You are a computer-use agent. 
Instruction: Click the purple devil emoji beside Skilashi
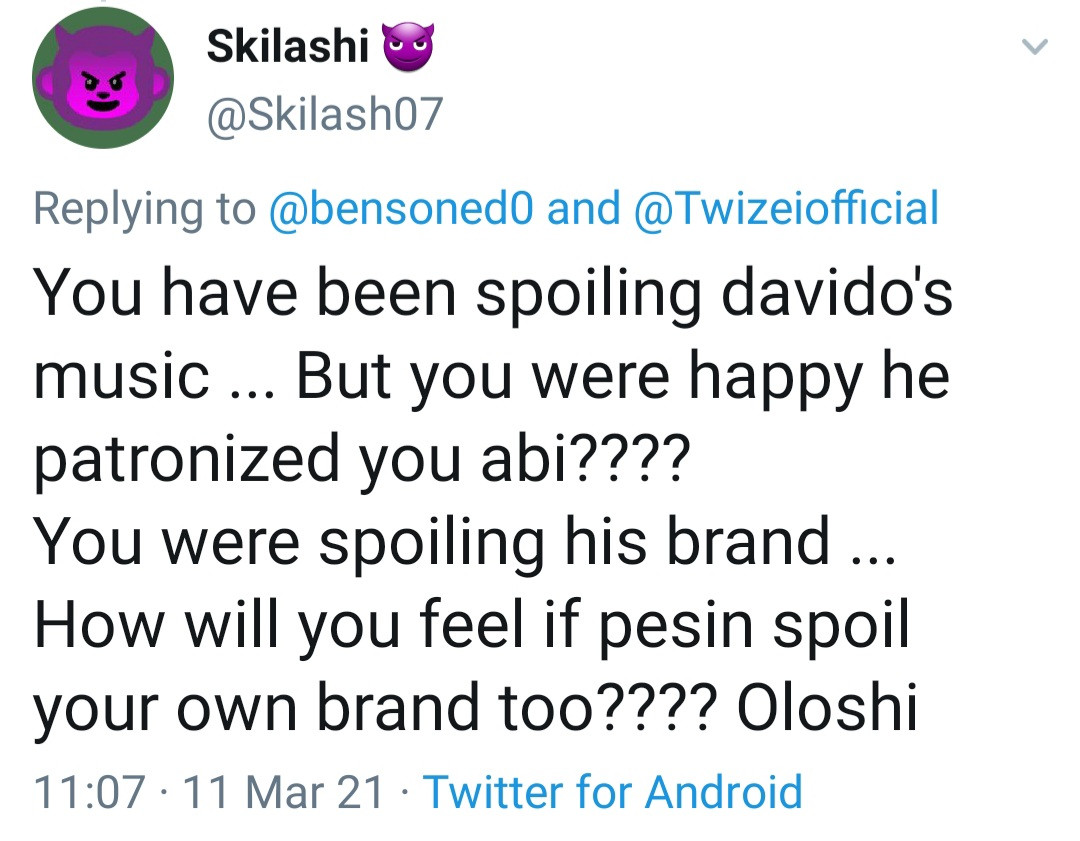[x=407, y=47]
